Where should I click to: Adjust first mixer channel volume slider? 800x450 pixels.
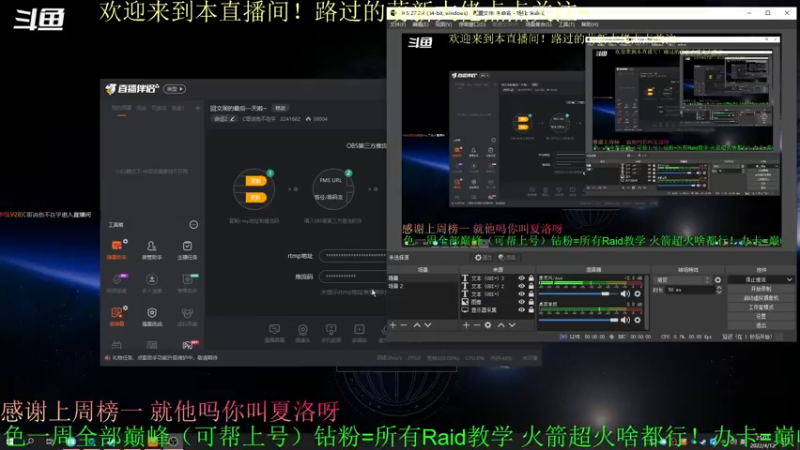[x=578, y=294]
